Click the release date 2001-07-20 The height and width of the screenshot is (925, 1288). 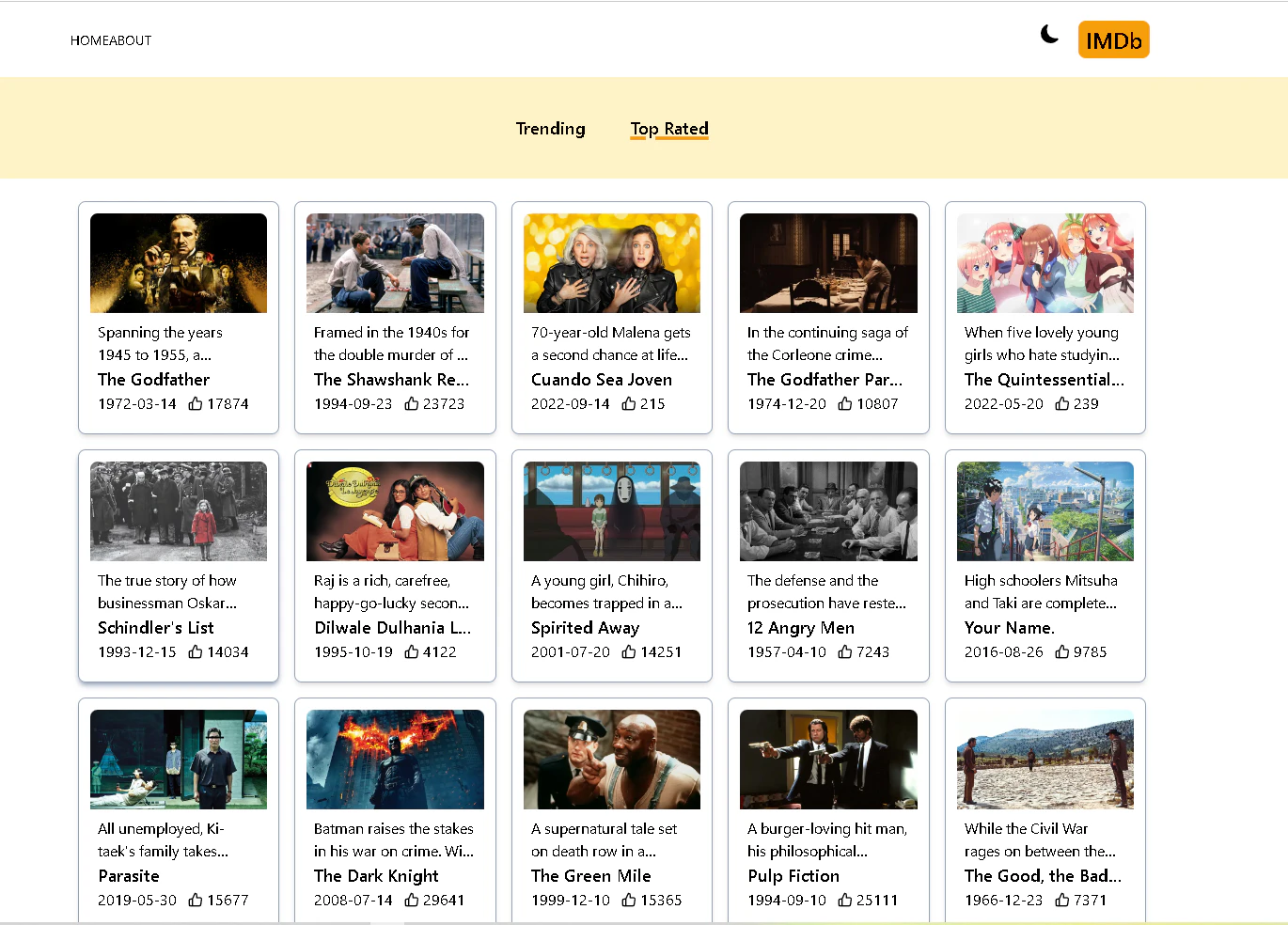(571, 651)
